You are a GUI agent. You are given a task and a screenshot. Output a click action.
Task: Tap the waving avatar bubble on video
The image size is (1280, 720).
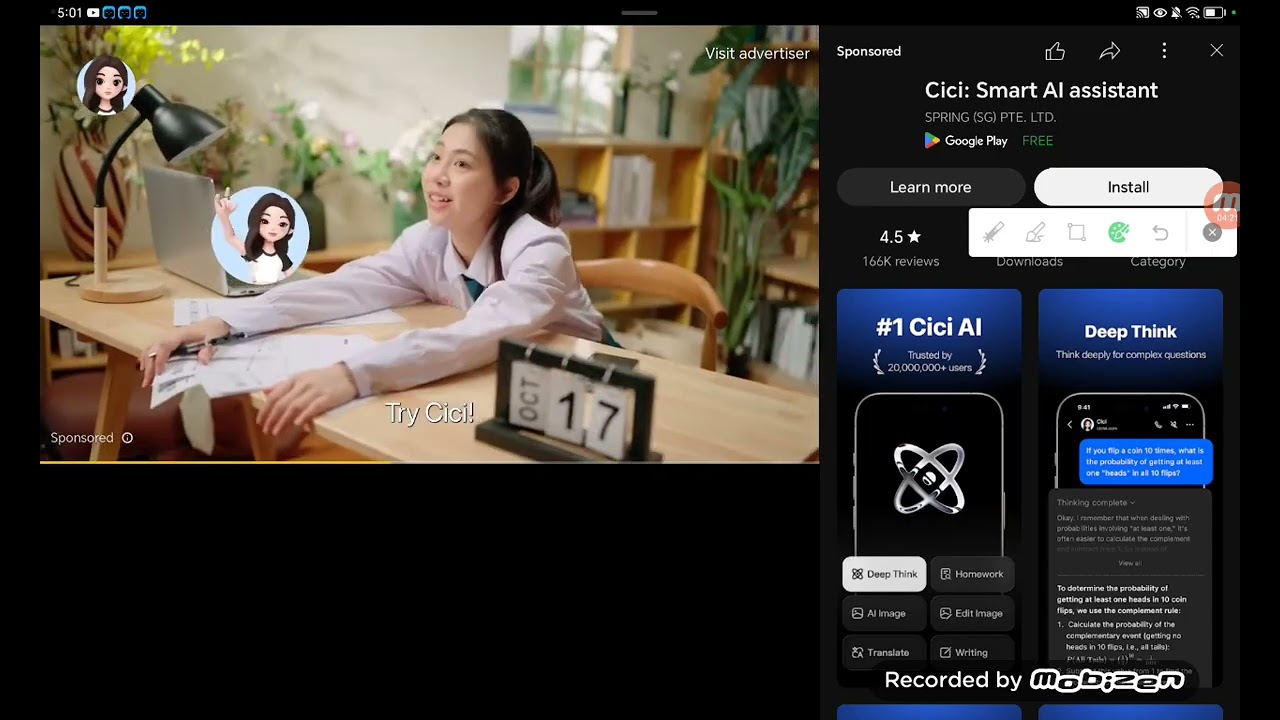pyautogui.click(x=260, y=236)
